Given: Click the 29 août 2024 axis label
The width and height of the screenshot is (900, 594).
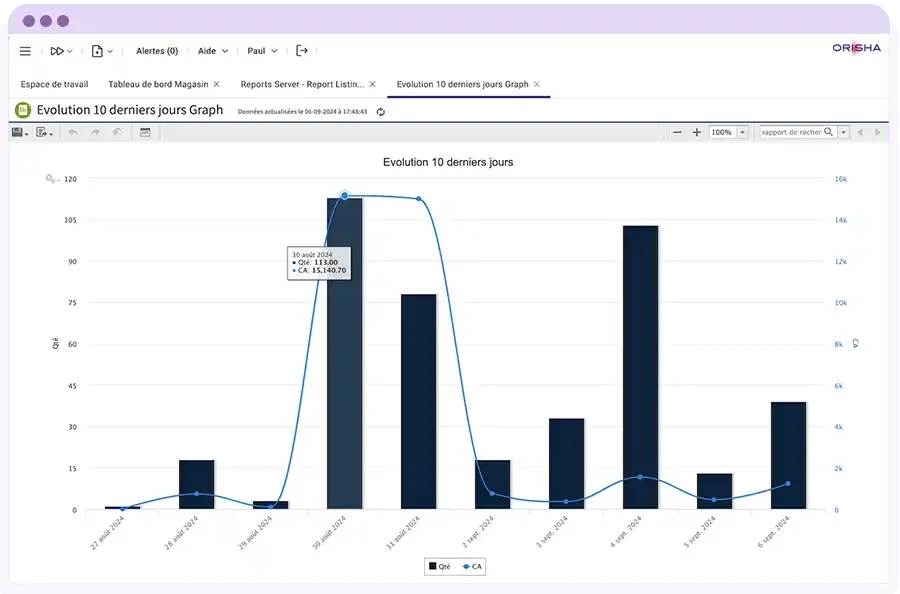Looking at the screenshot, I should (x=256, y=533).
